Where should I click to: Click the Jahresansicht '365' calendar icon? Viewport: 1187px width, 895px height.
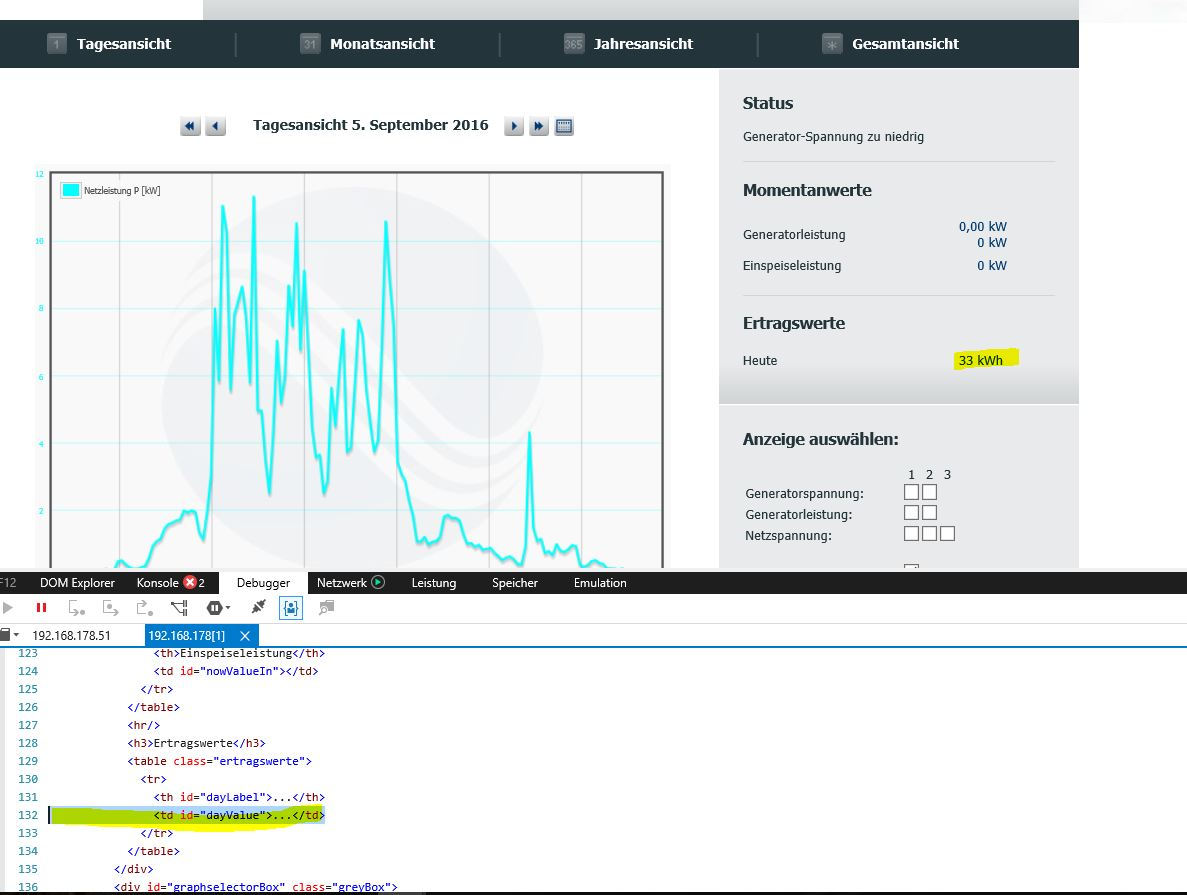(x=574, y=44)
